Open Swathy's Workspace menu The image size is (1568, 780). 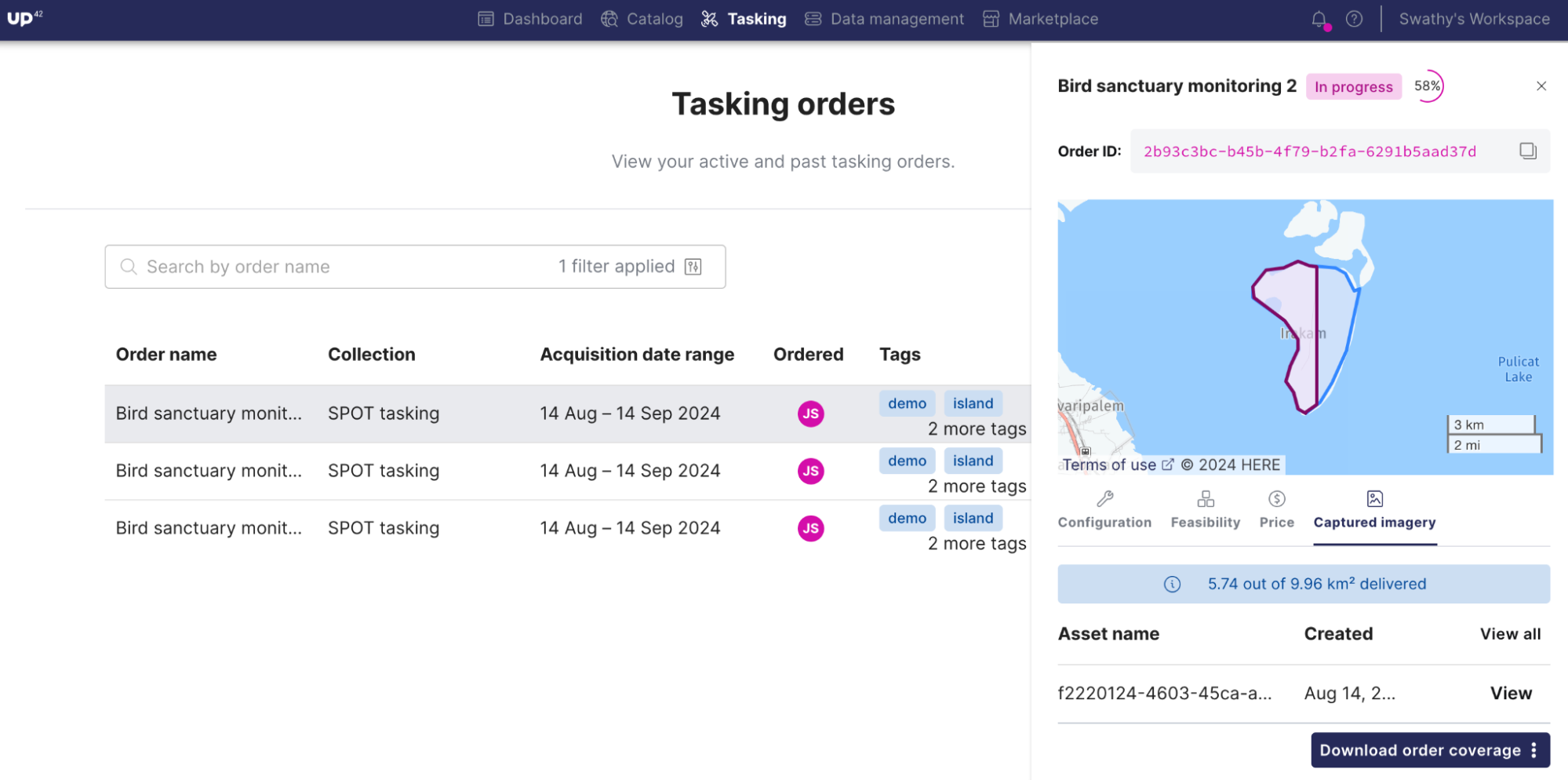1474,19
